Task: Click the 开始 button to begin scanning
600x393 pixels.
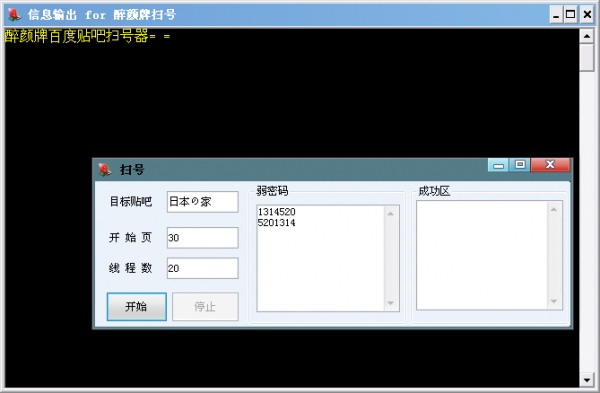Action: tap(137, 307)
